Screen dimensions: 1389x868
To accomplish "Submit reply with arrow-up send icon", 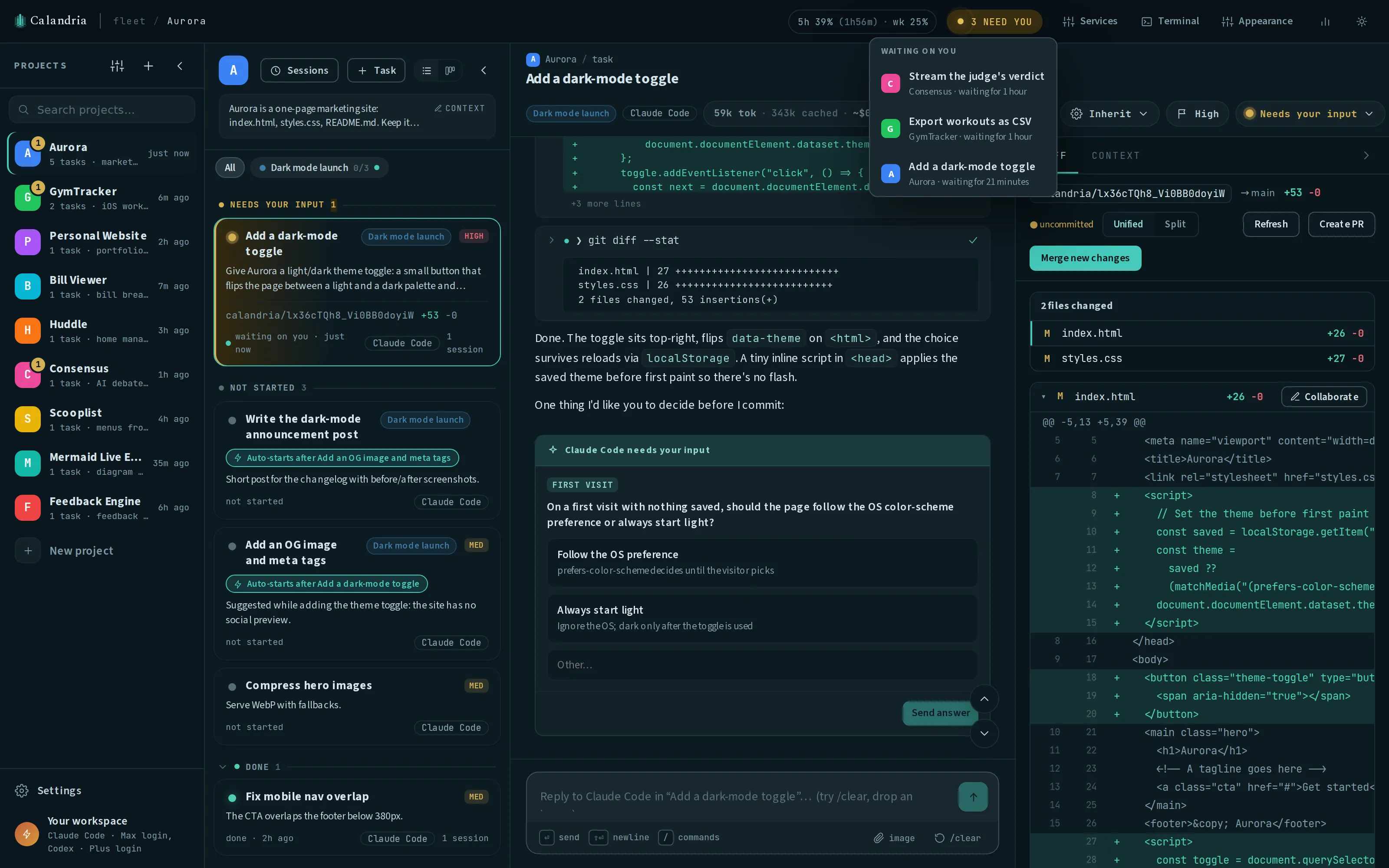I will [973, 797].
